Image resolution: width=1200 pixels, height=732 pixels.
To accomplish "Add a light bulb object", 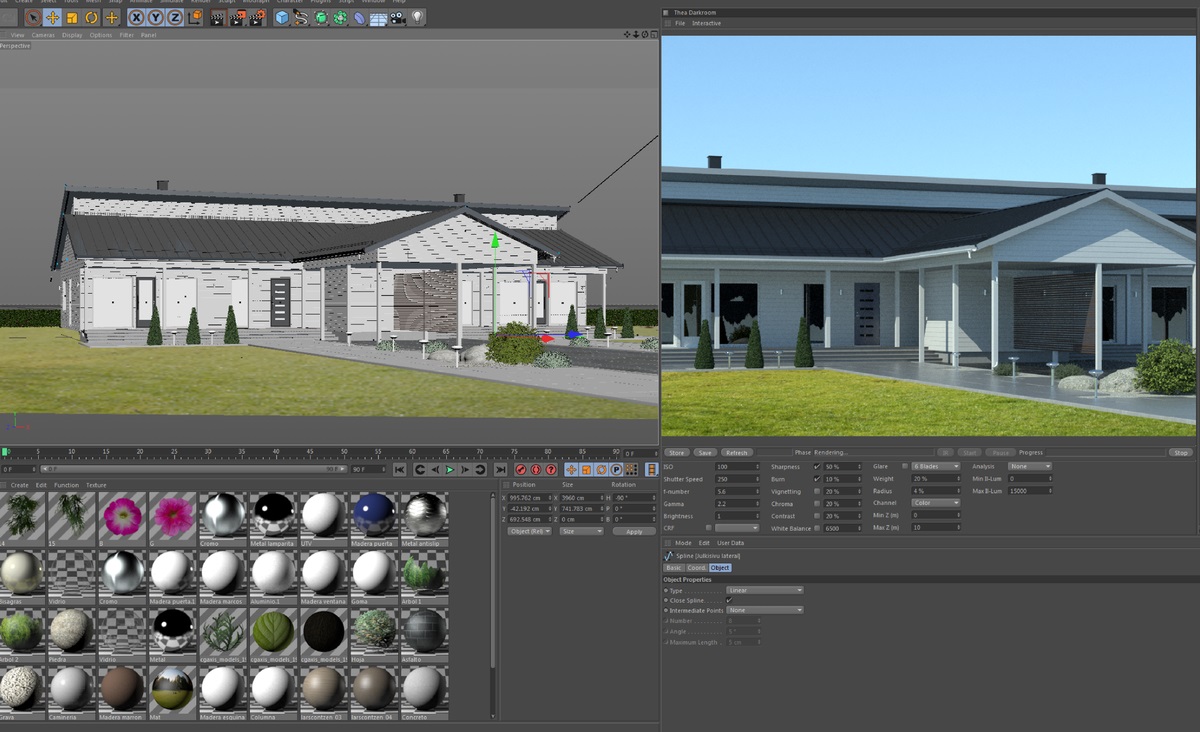I will pos(418,17).
